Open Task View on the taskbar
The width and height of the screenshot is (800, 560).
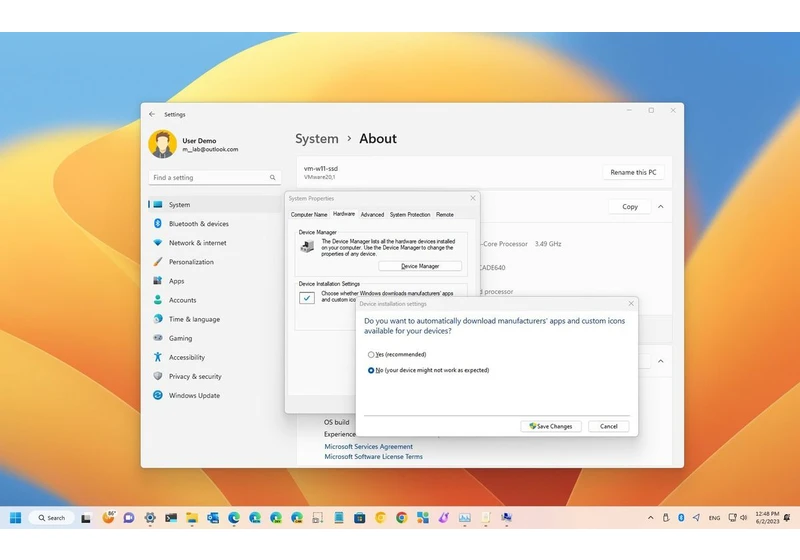(x=86, y=518)
